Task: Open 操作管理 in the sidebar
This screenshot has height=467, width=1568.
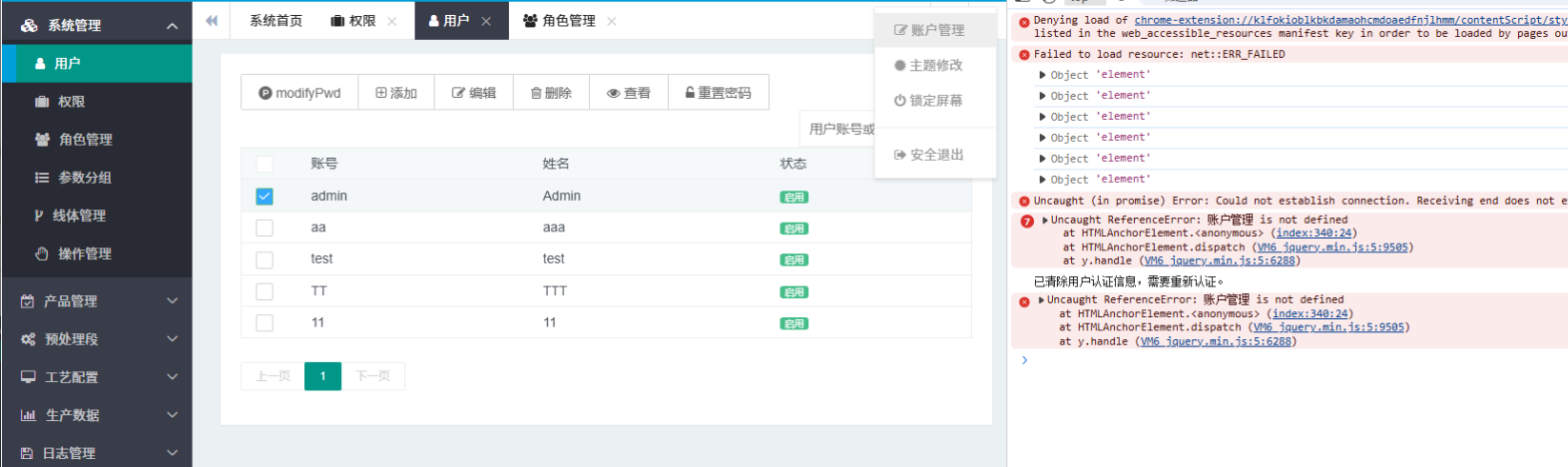Action: (96, 252)
